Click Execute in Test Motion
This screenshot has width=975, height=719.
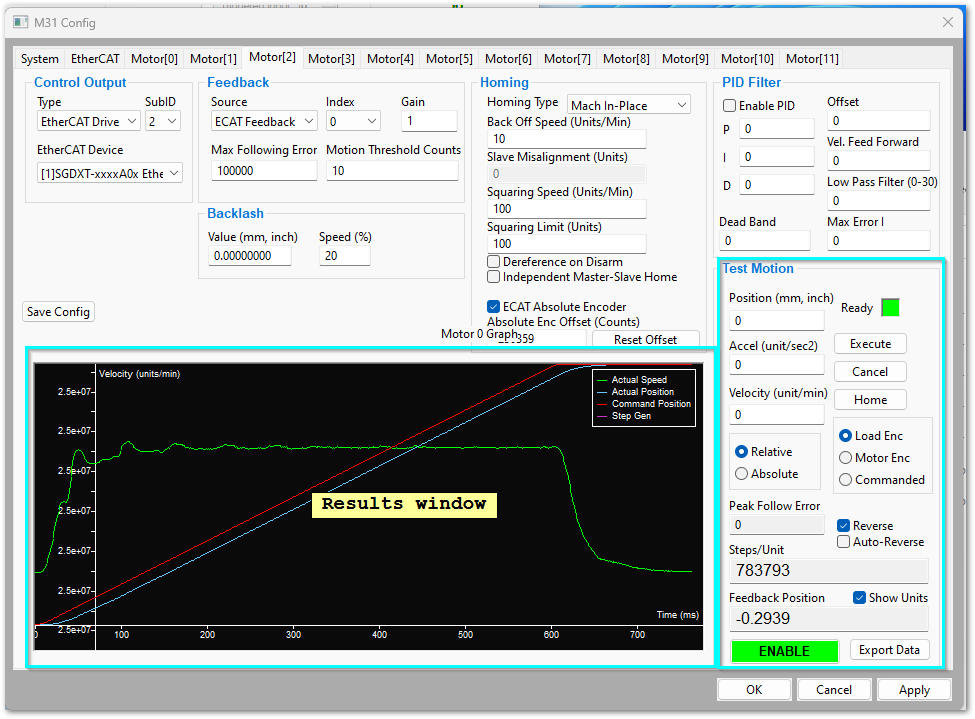point(870,344)
